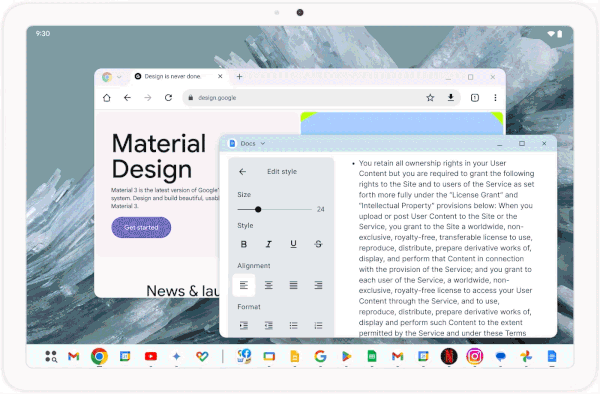The image size is (600, 394).
Task: Expand the Chrome window header dropdown chevron
Action: pyautogui.click(x=119, y=77)
